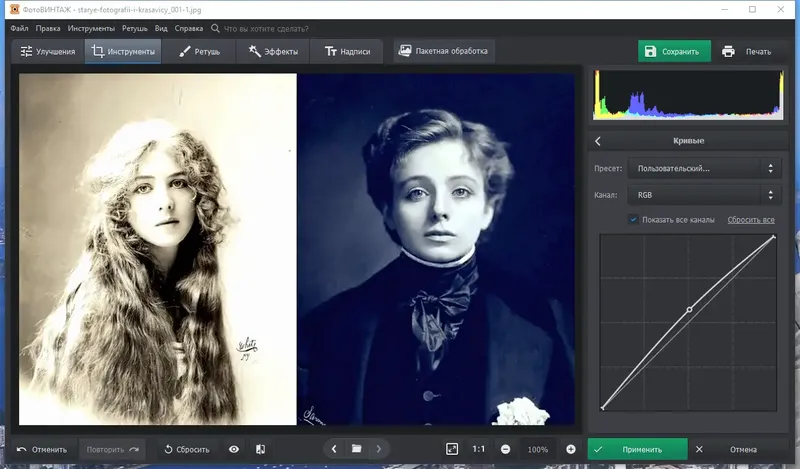
Task: Open the Инструменты menu in menu bar
Action: (91, 29)
